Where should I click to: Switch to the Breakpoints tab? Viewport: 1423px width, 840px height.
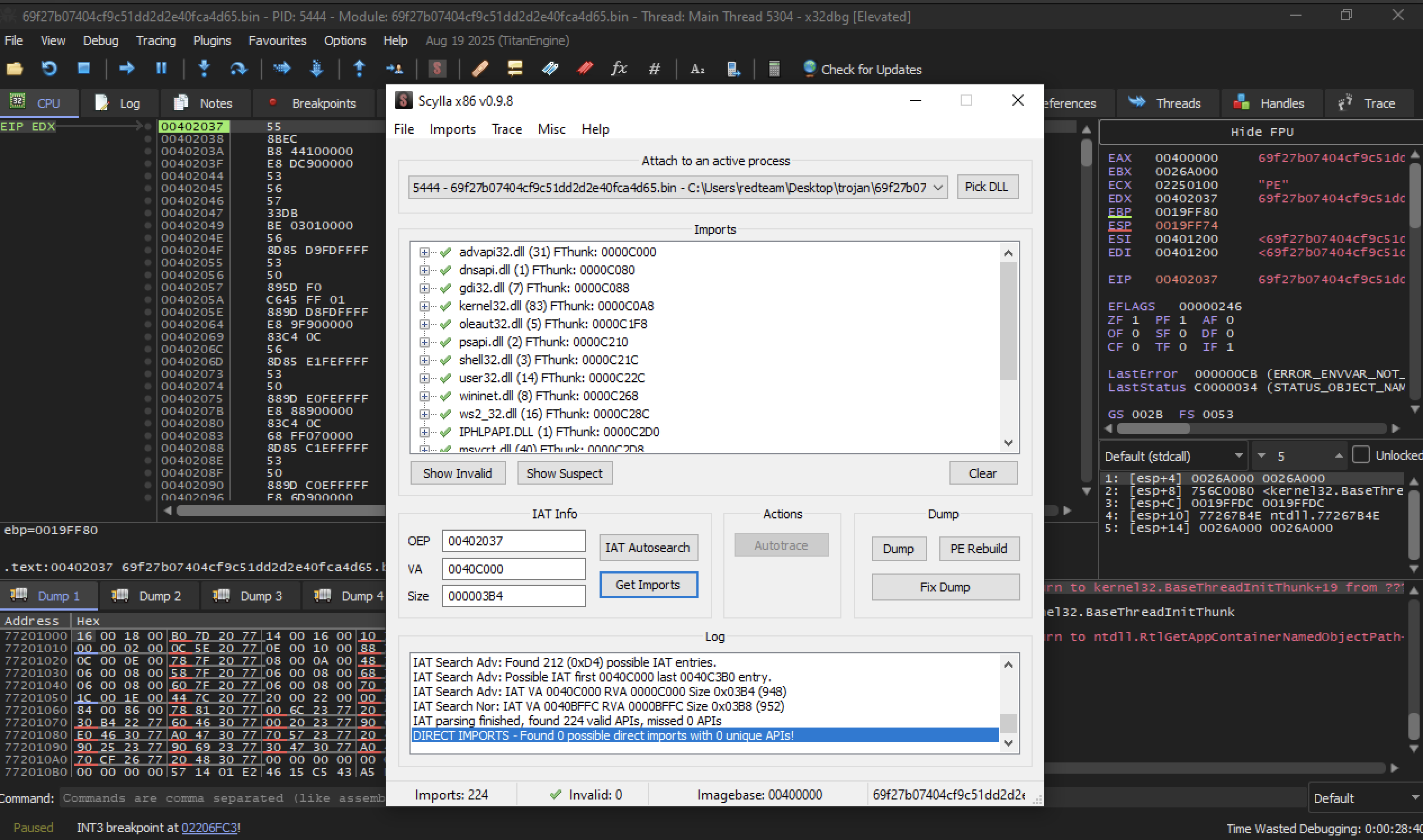coord(314,103)
